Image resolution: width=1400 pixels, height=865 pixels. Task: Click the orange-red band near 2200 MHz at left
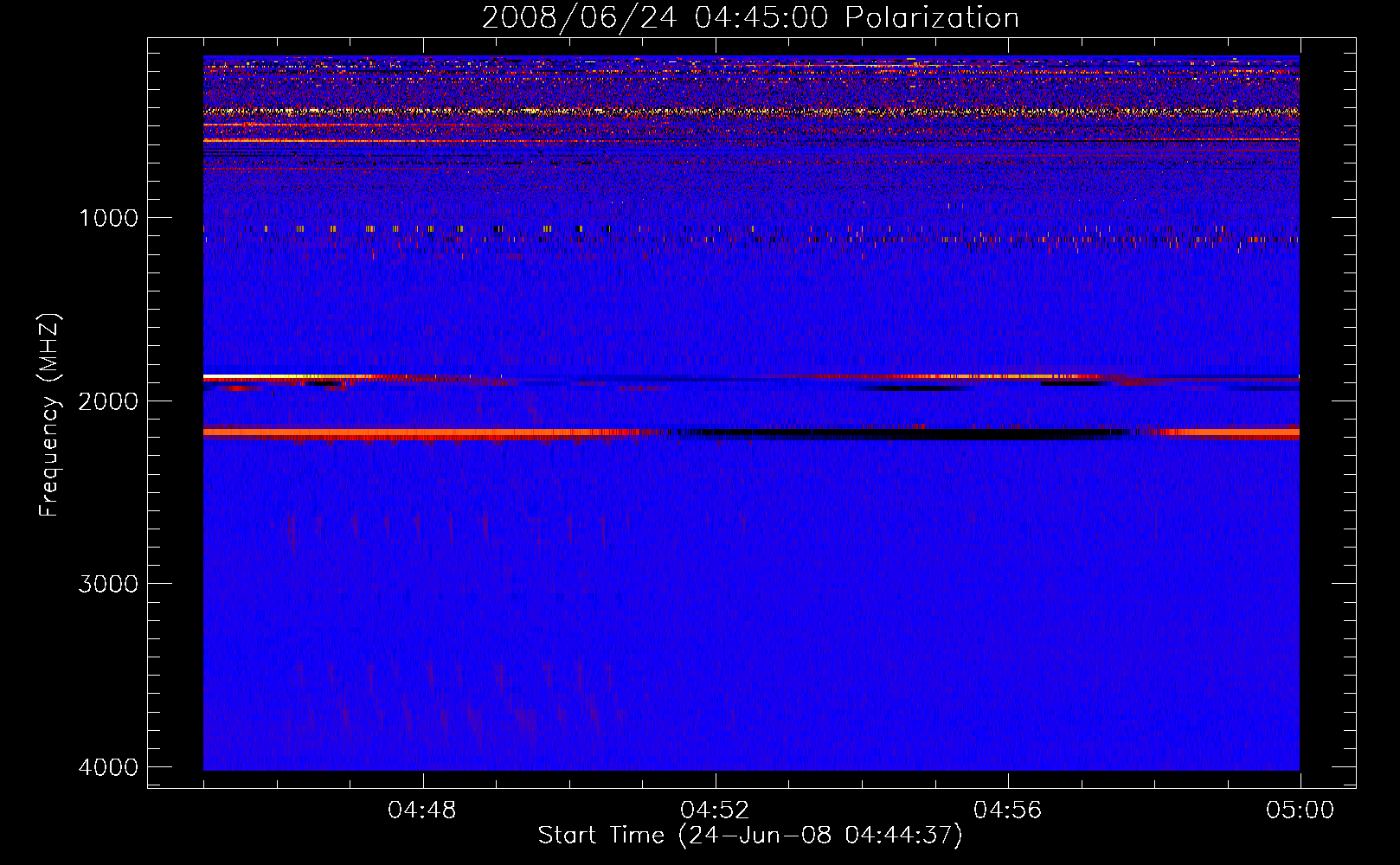point(420,432)
